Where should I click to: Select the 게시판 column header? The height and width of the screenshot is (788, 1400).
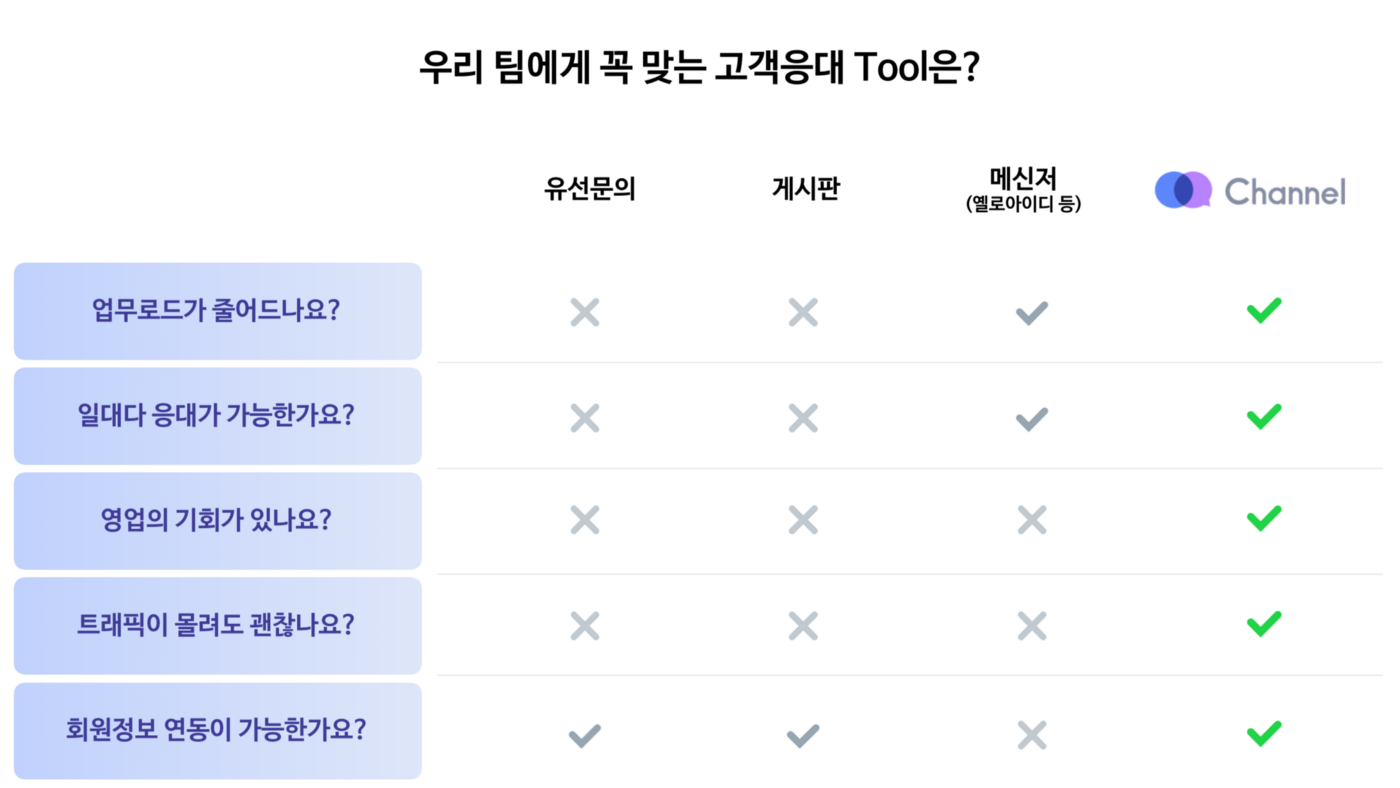tap(806, 190)
